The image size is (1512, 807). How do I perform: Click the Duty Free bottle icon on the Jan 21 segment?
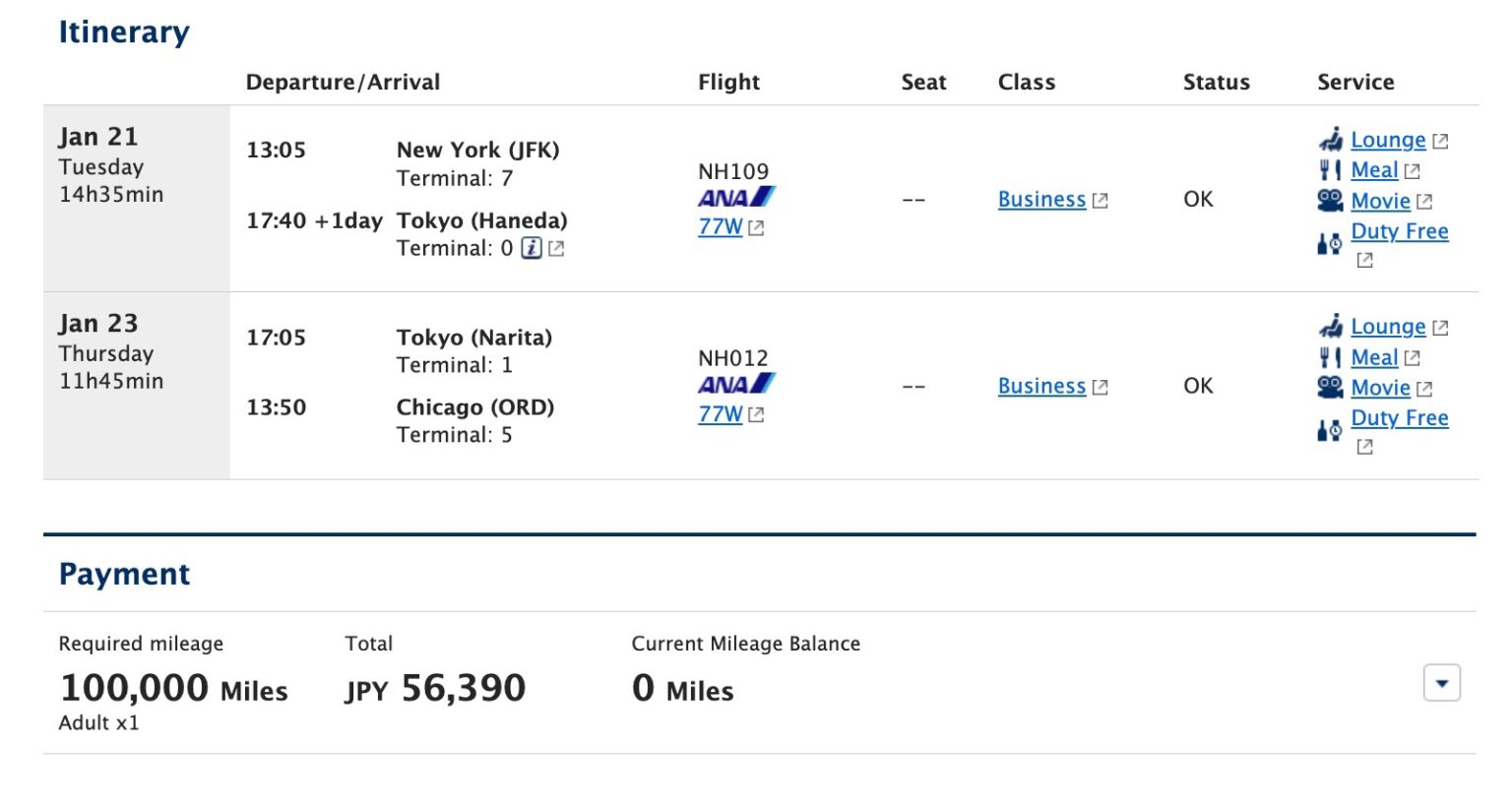click(1328, 239)
